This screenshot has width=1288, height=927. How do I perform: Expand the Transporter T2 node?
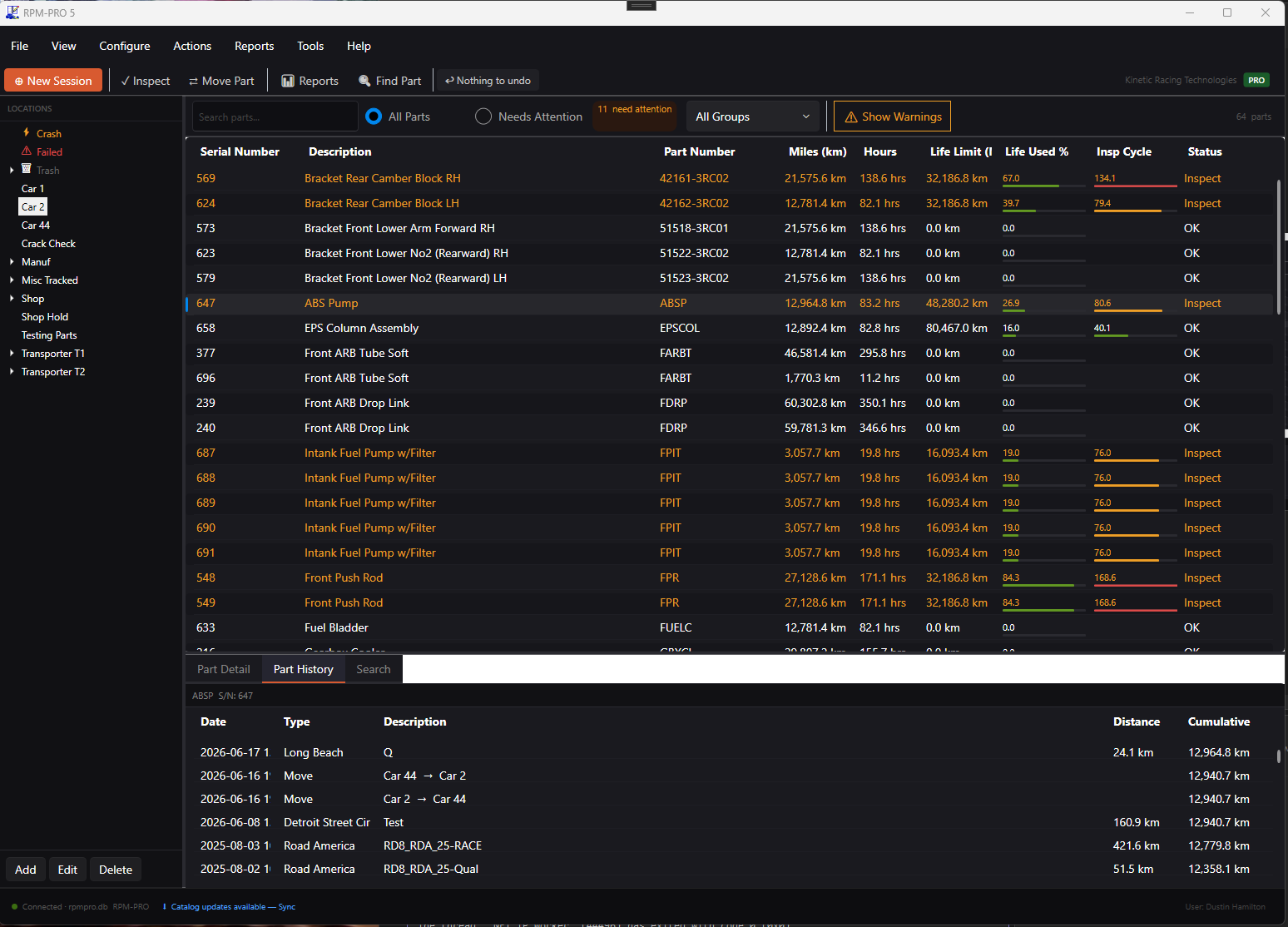[x=12, y=372]
